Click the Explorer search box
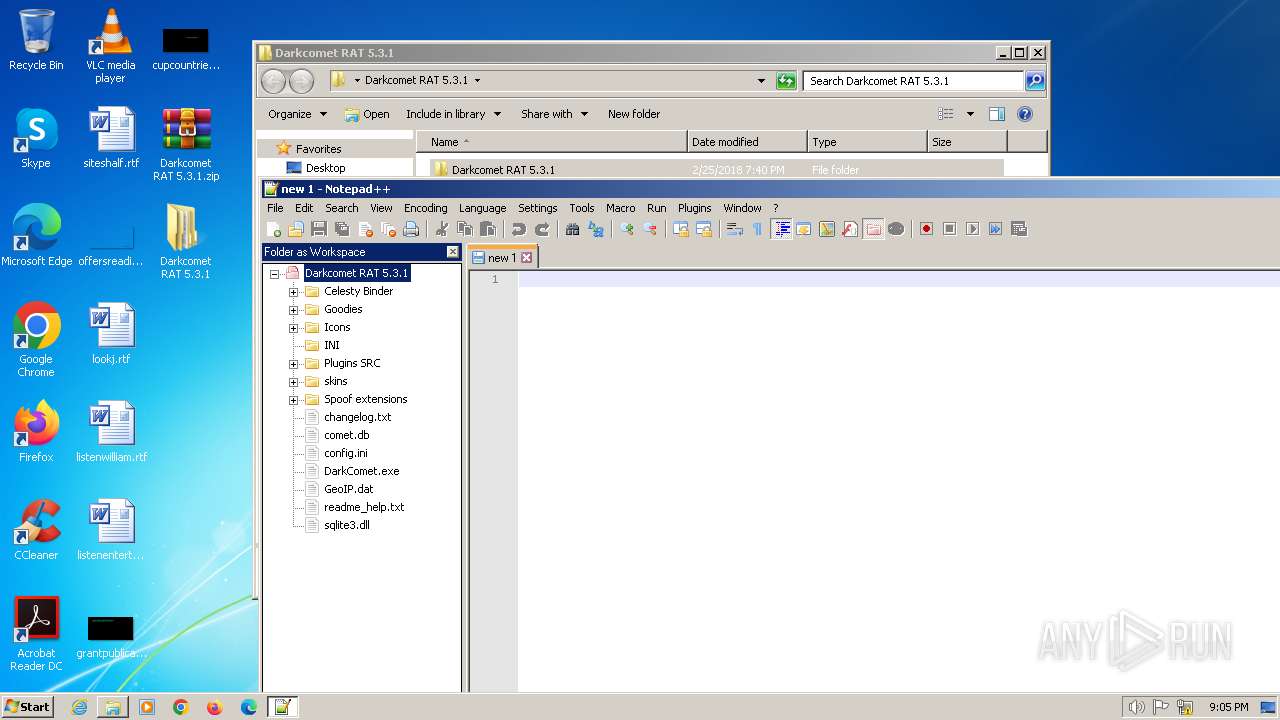Viewport: 1280px width, 720px height. pos(913,81)
